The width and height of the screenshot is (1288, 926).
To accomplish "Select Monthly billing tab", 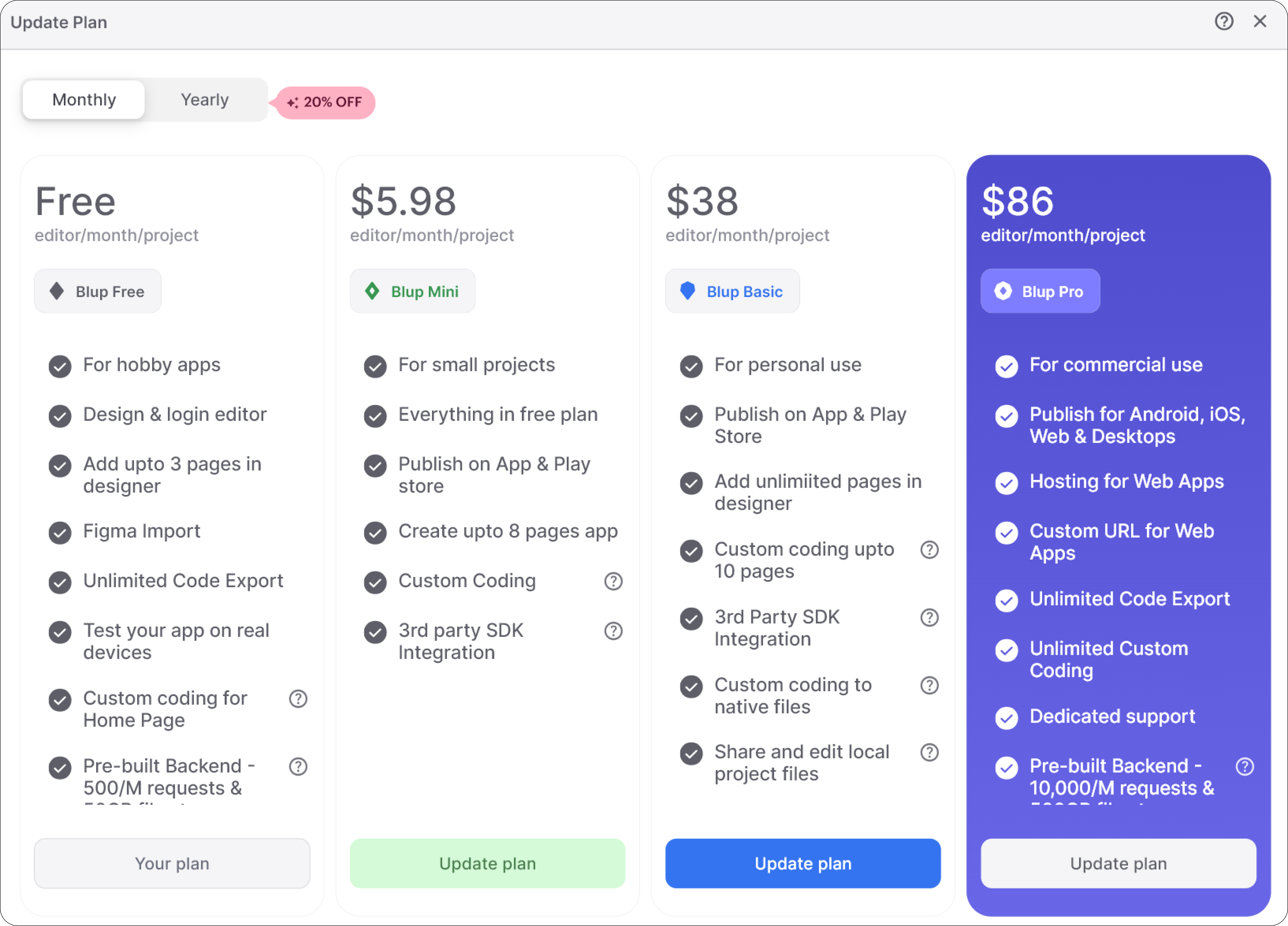I will [x=84, y=100].
